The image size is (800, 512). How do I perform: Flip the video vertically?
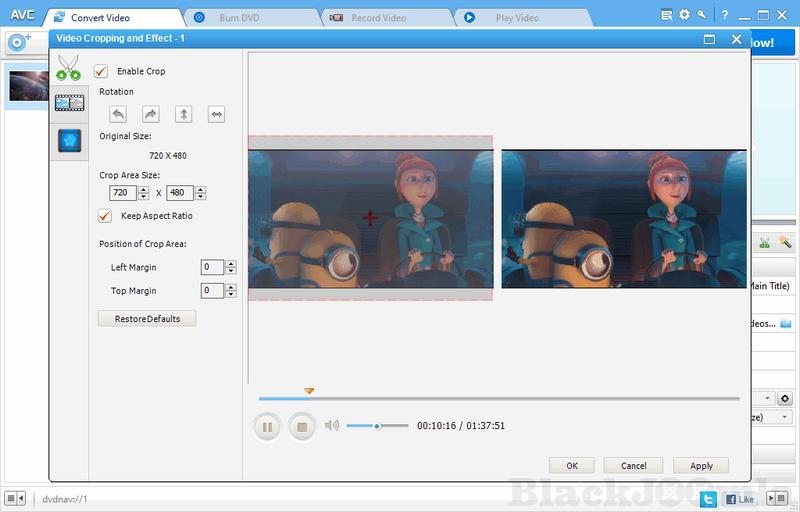[x=184, y=115]
